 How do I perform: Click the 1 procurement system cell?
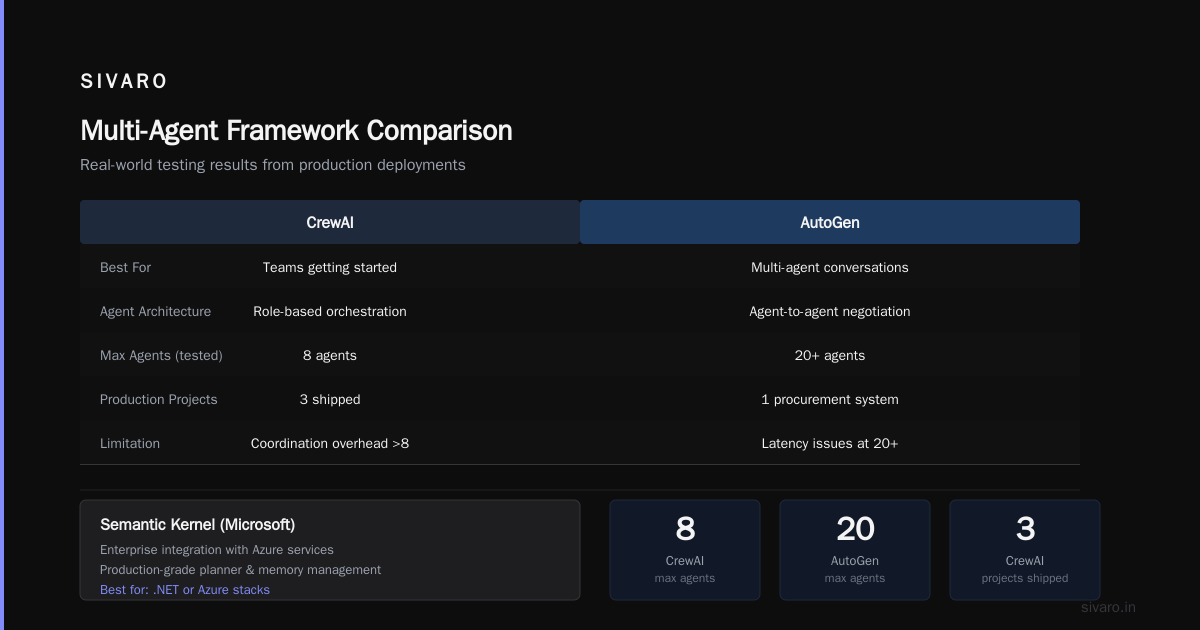tap(830, 400)
